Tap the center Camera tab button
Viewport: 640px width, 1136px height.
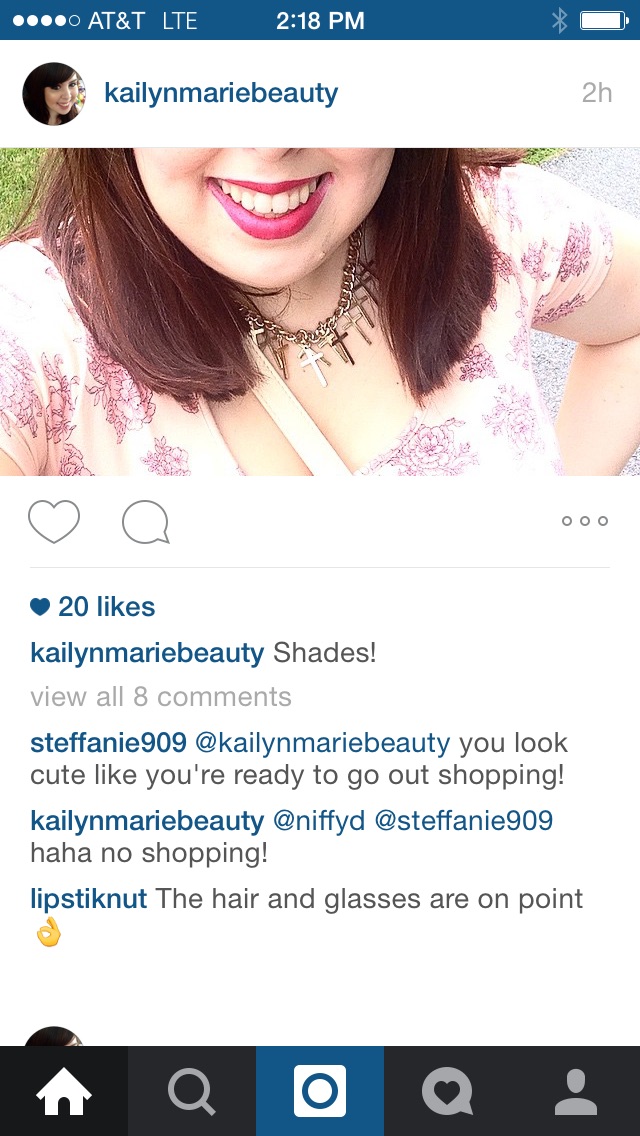(x=320, y=1091)
